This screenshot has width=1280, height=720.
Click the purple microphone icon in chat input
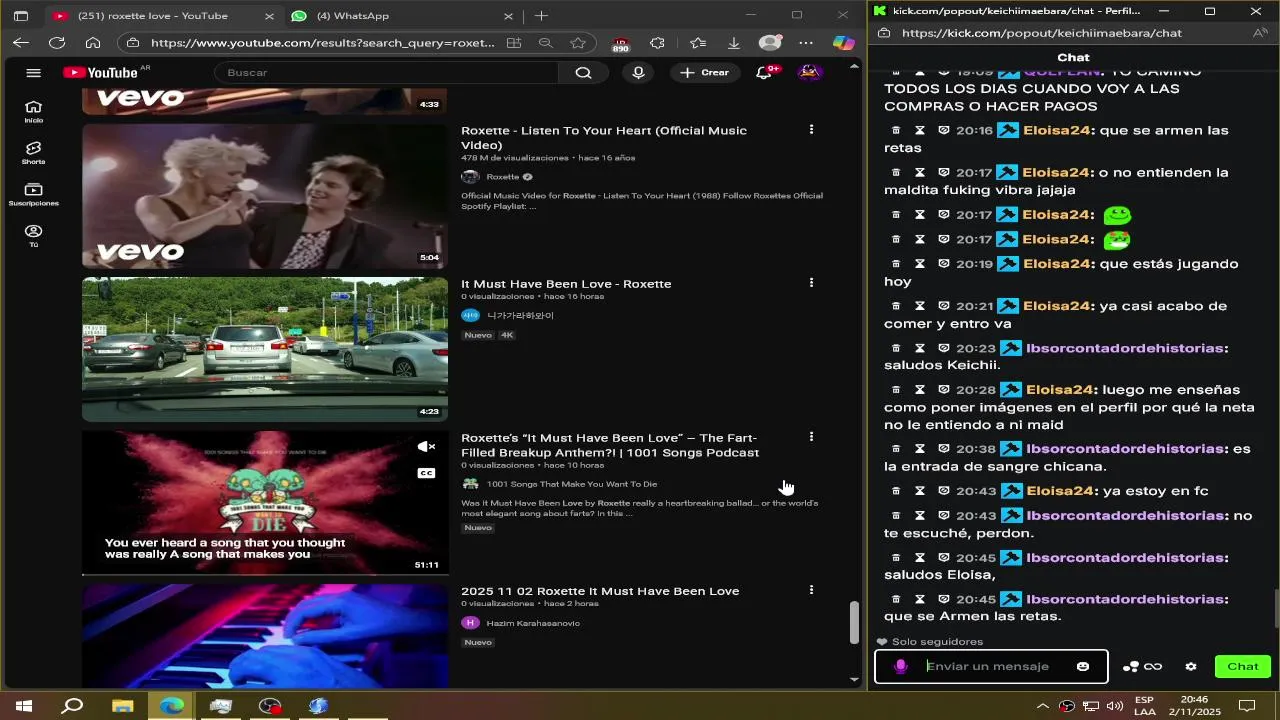pos(901,667)
